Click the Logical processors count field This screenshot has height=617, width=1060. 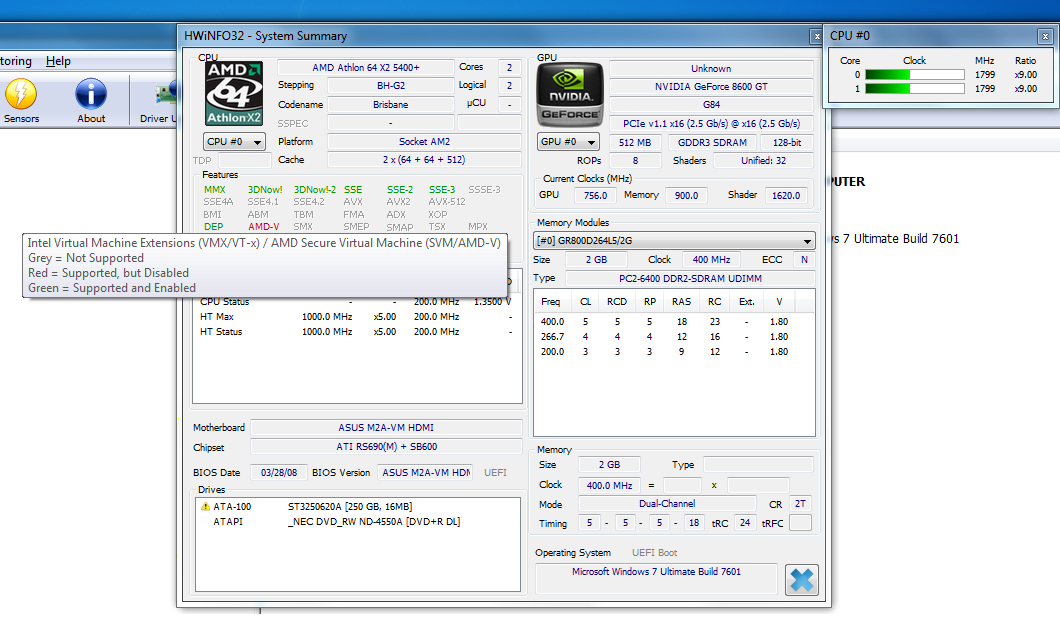pyautogui.click(x=510, y=86)
